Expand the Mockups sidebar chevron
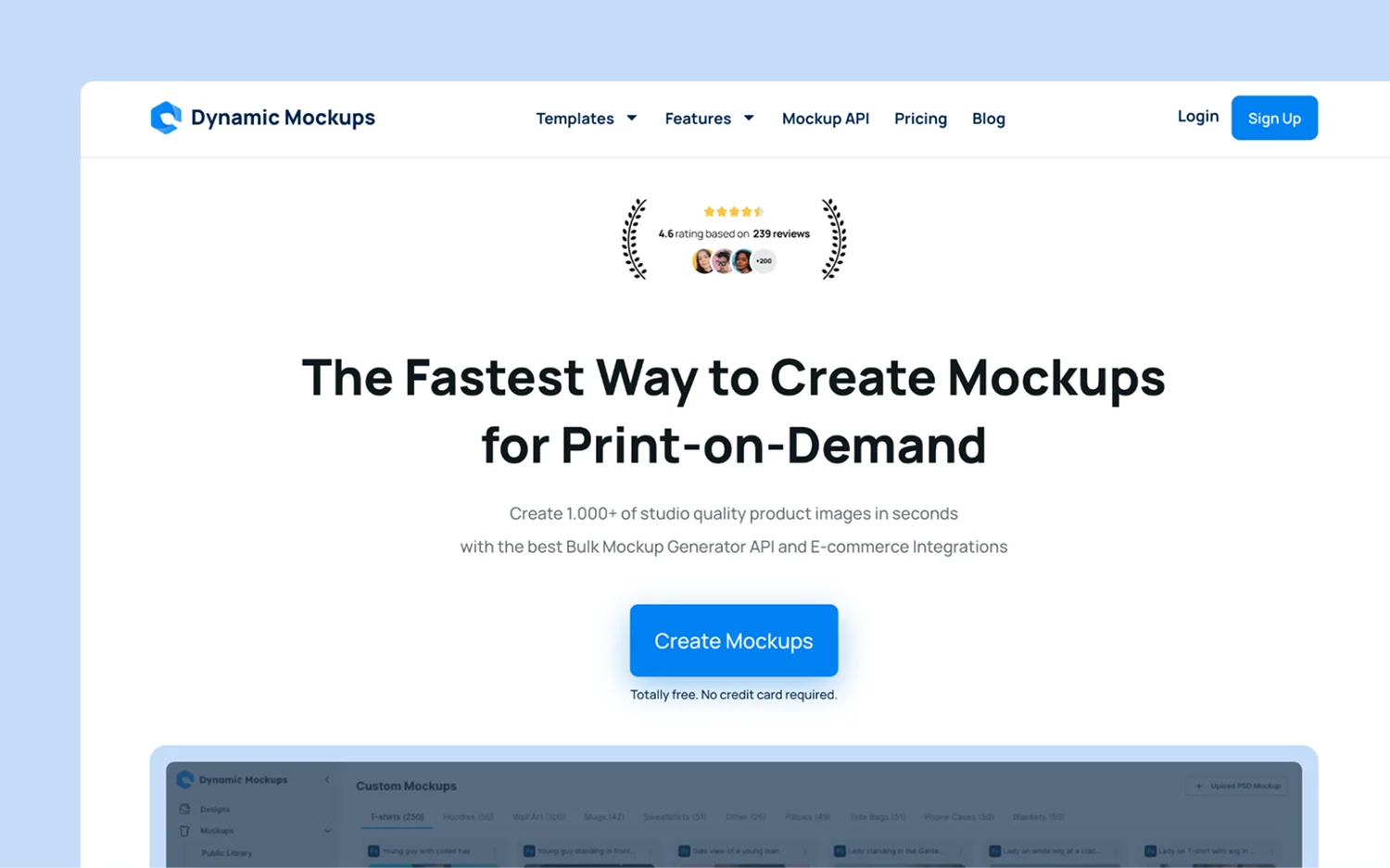This screenshot has width=1390, height=868. (x=327, y=831)
